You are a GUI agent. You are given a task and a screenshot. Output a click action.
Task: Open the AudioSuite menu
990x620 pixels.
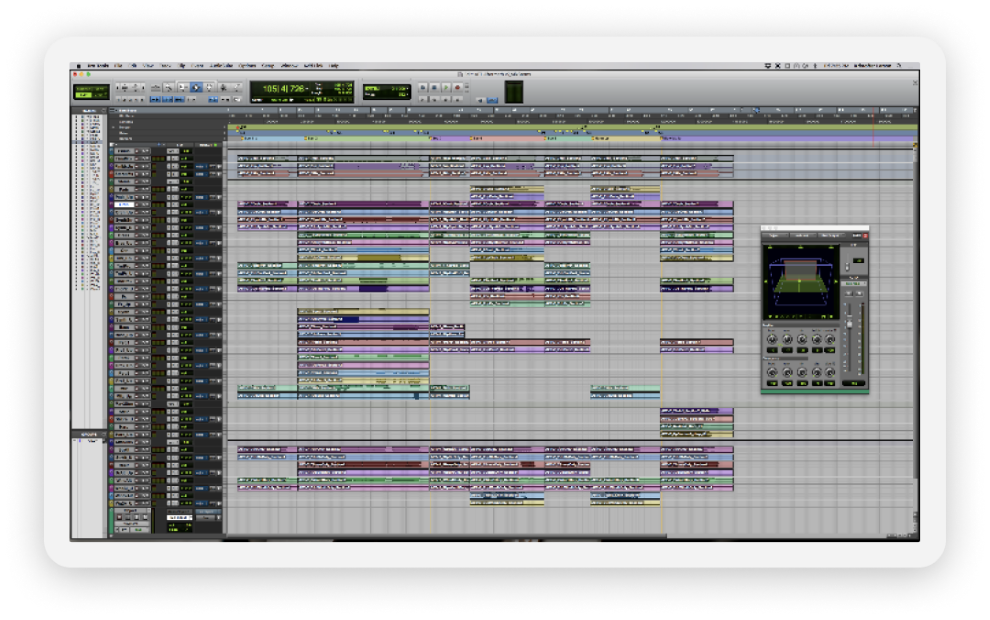click(221, 66)
